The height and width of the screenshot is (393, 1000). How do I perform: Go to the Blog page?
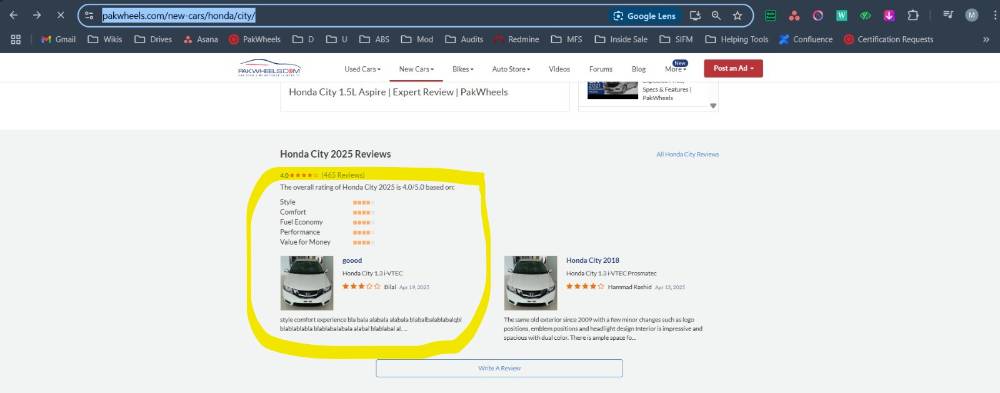click(x=638, y=69)
